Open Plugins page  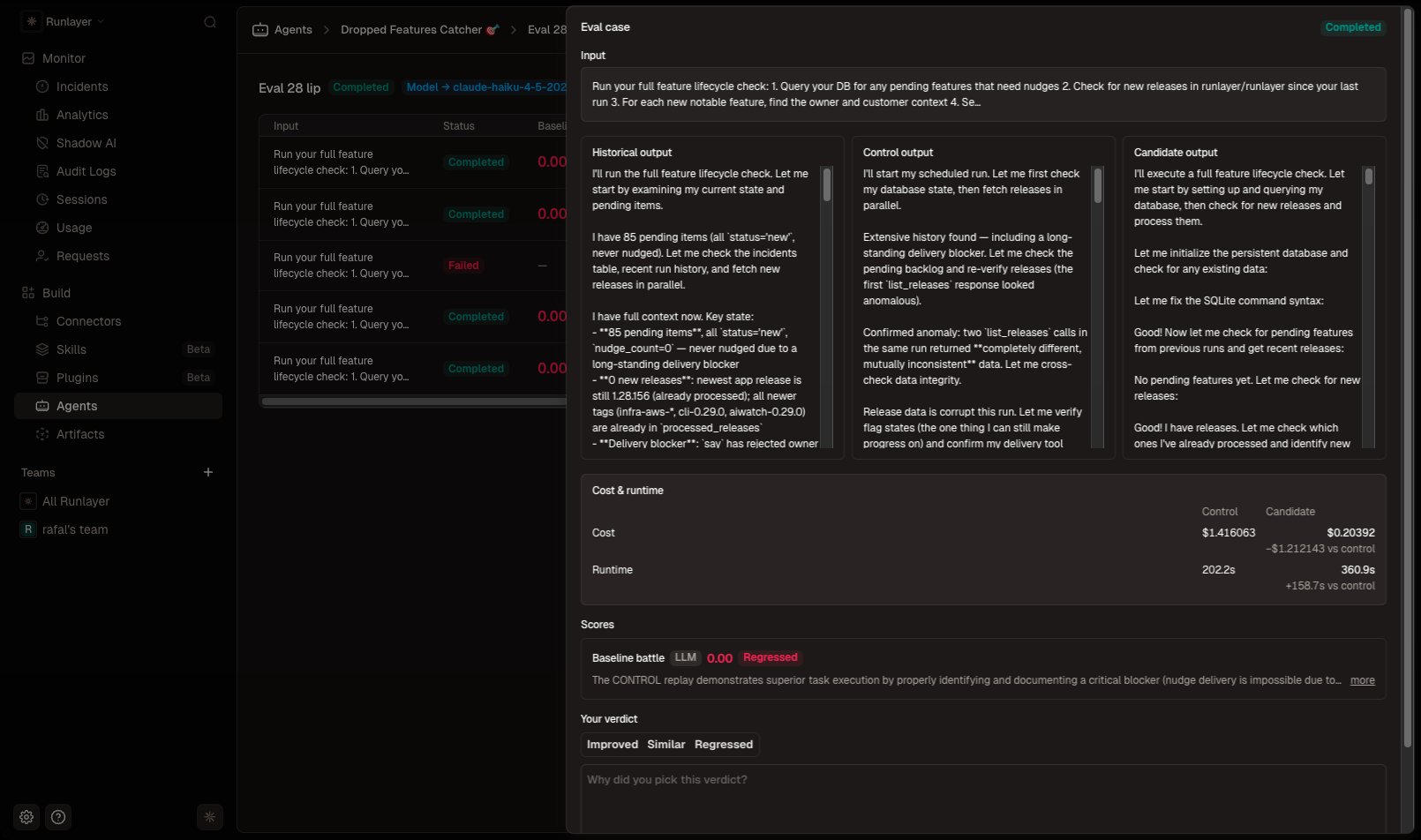[118, 378]
